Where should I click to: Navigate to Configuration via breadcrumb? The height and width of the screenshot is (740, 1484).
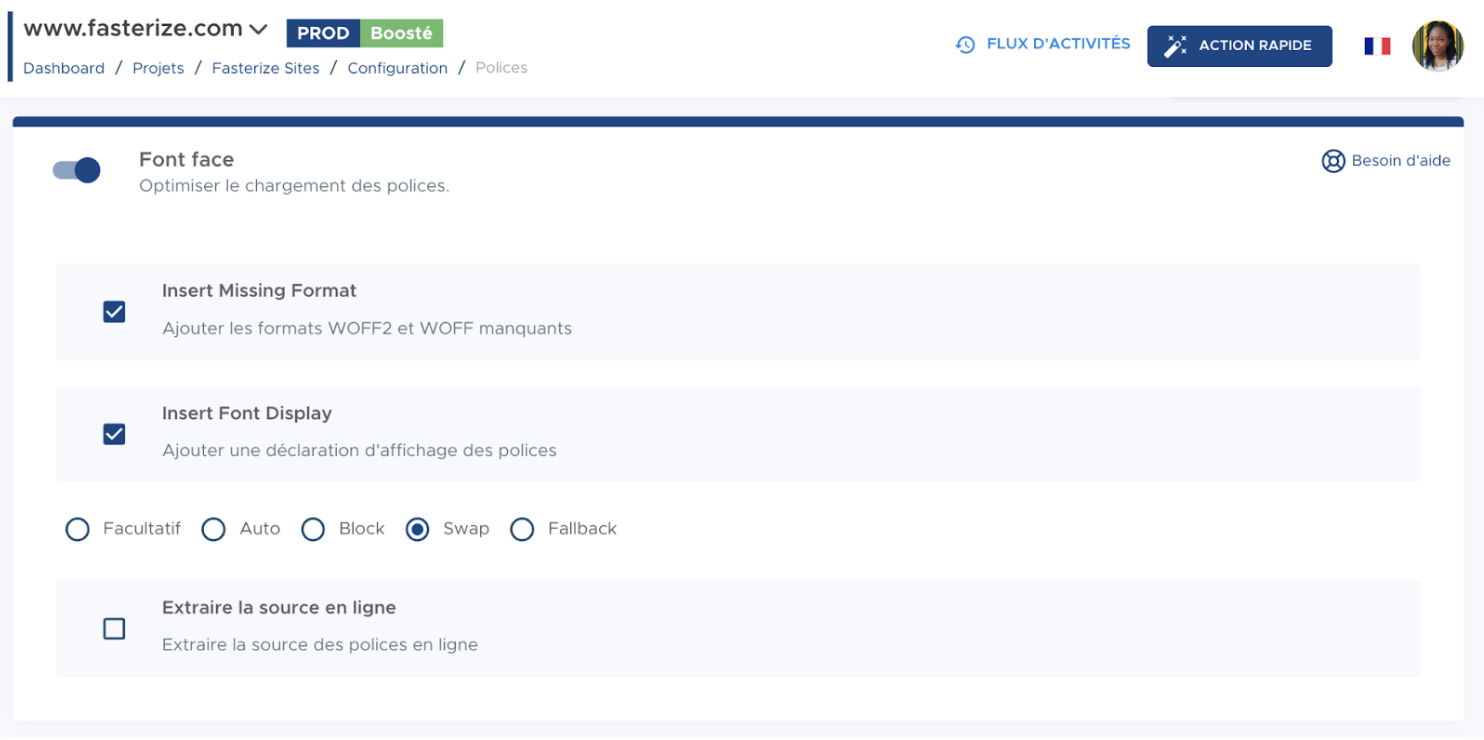(x=397, y=68)
